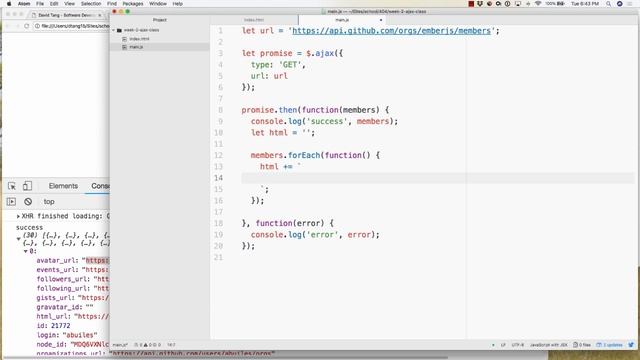640x360 pixels.
Task: Switch to the Elements tab in DevTools
Action: tap(63, 186)
